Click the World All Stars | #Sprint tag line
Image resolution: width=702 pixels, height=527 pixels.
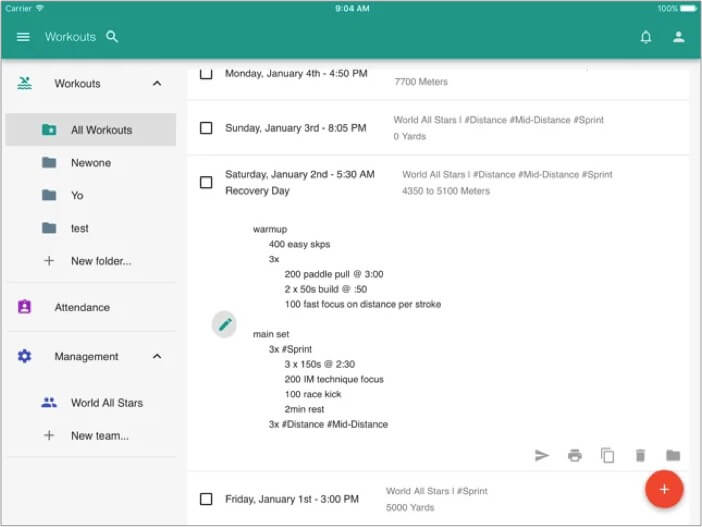[437, 491]
